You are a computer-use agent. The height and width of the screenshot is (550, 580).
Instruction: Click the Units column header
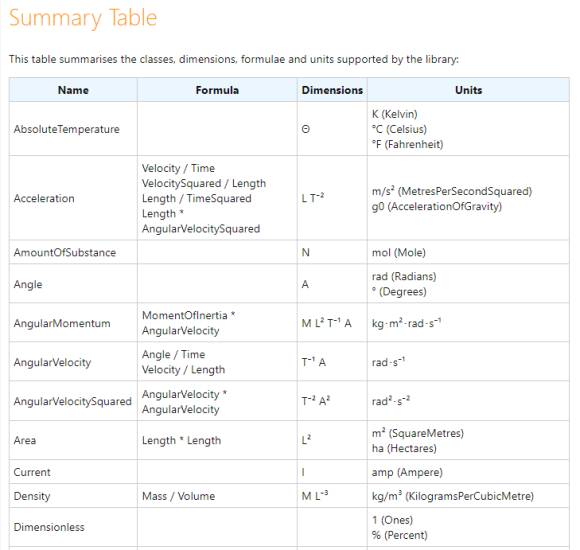(468, 90)
